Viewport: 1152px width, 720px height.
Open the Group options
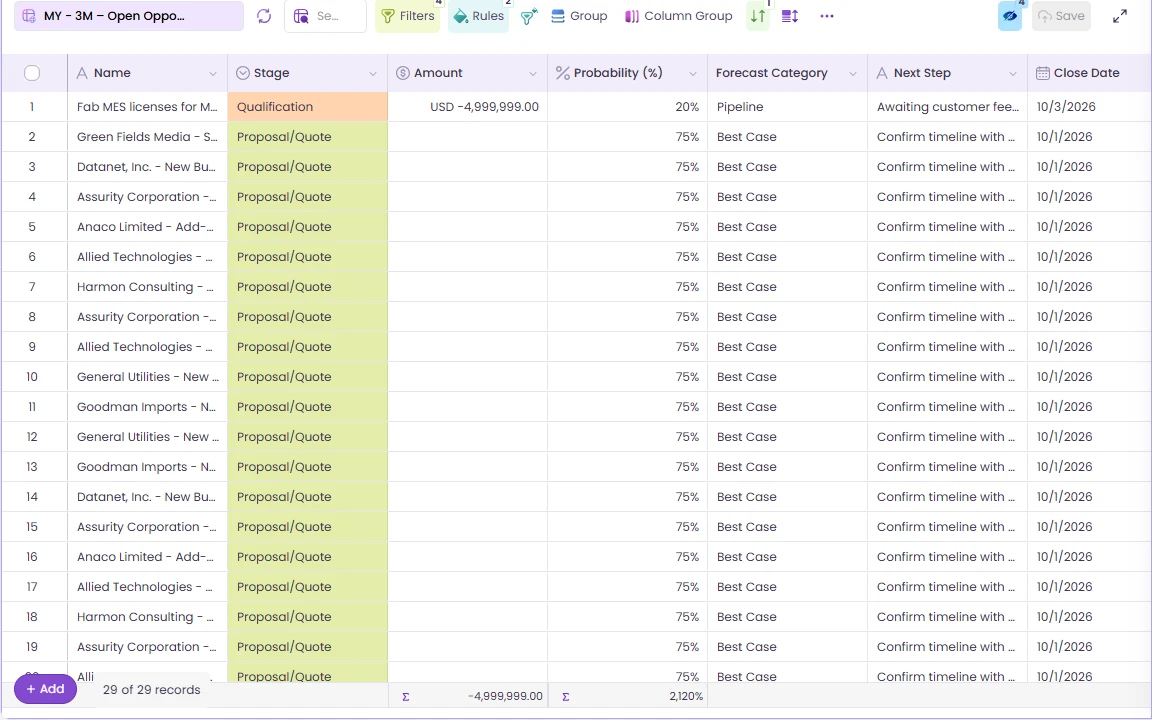pos(579,16)
